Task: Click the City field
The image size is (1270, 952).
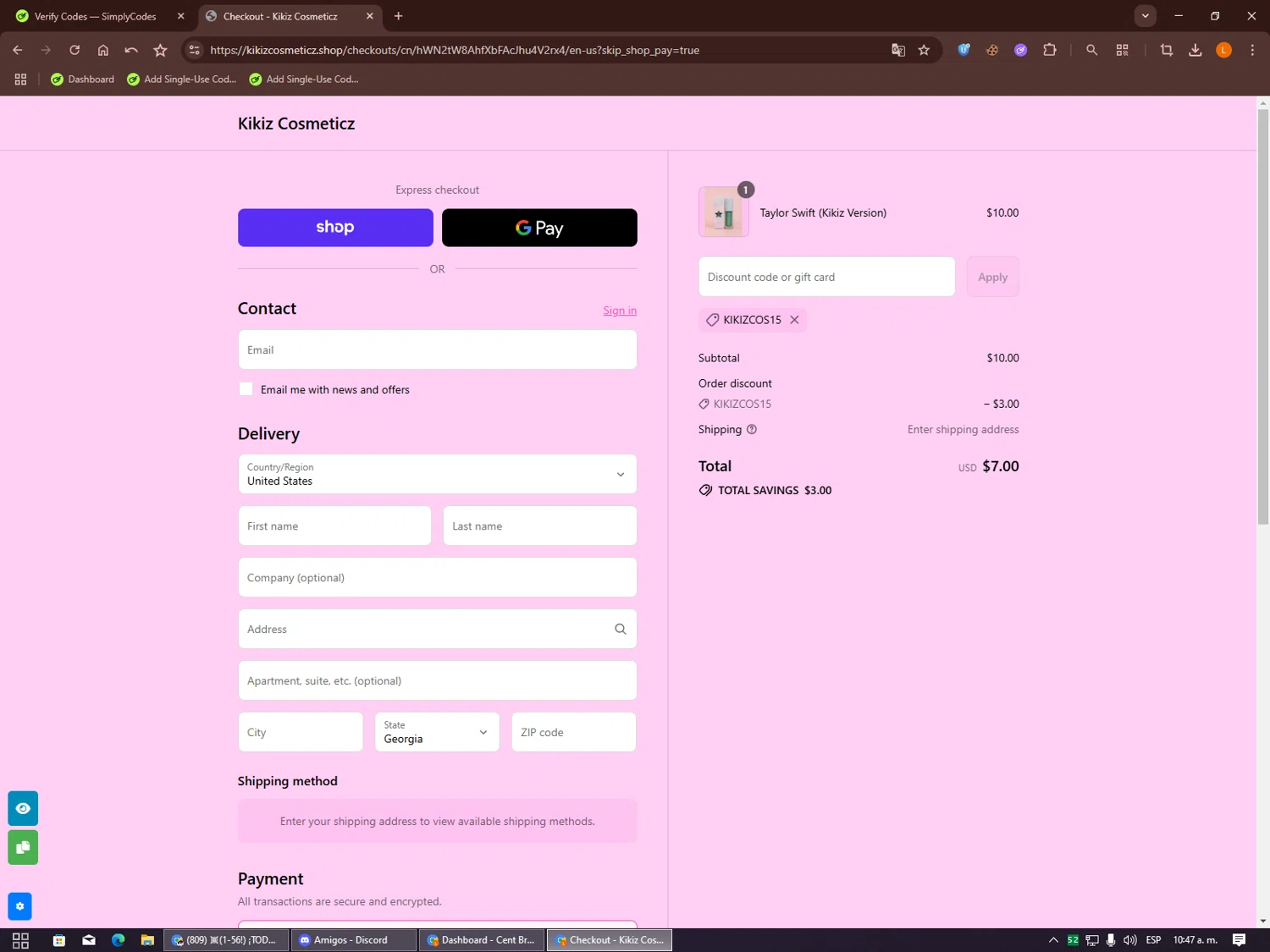Action: 301,732
